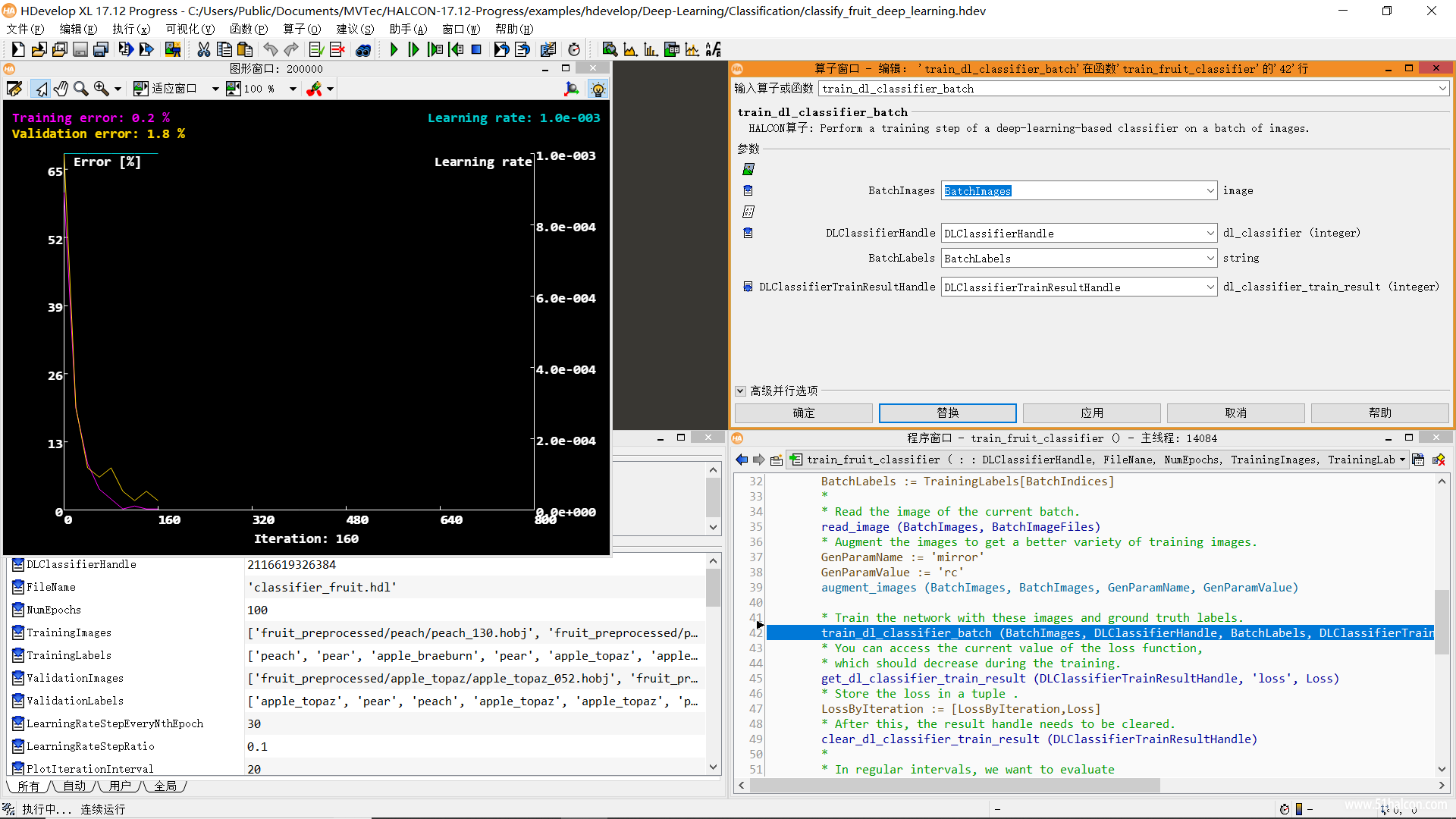Toggle the light bulb icon in graphics window

598,89
